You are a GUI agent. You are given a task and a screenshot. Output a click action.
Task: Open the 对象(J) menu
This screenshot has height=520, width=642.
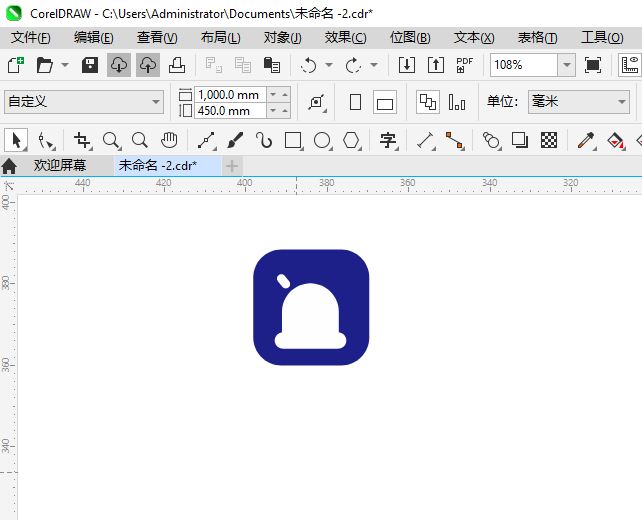(x=283, y=38)
